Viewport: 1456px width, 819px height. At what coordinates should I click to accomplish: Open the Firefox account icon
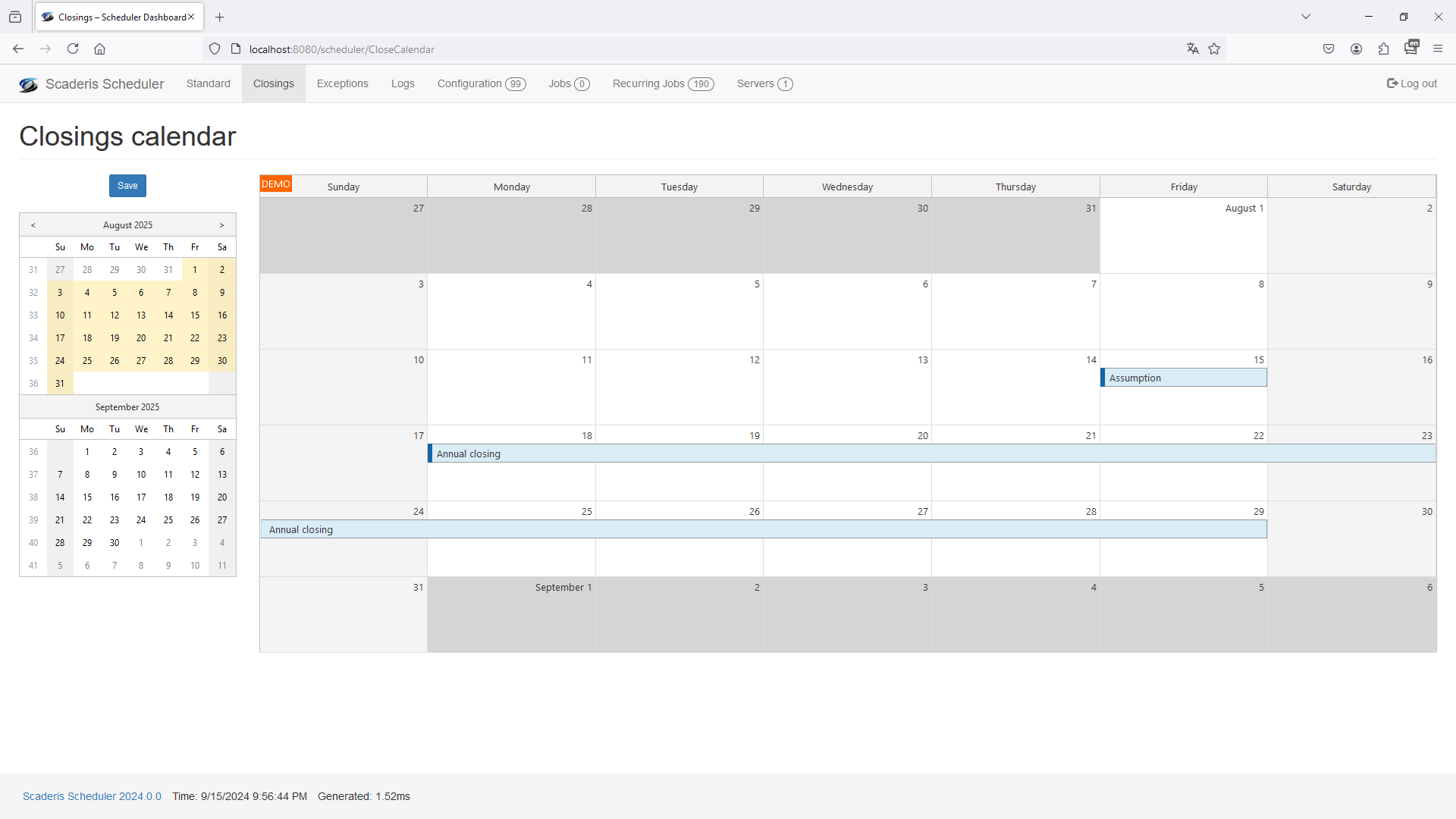pyautogui.click(x=1356, y=49)
